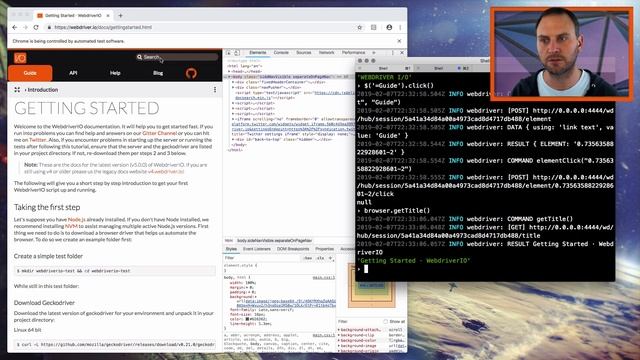The image size is (640, 360).
Task: Expand background-color computed property
Action: 339,340
